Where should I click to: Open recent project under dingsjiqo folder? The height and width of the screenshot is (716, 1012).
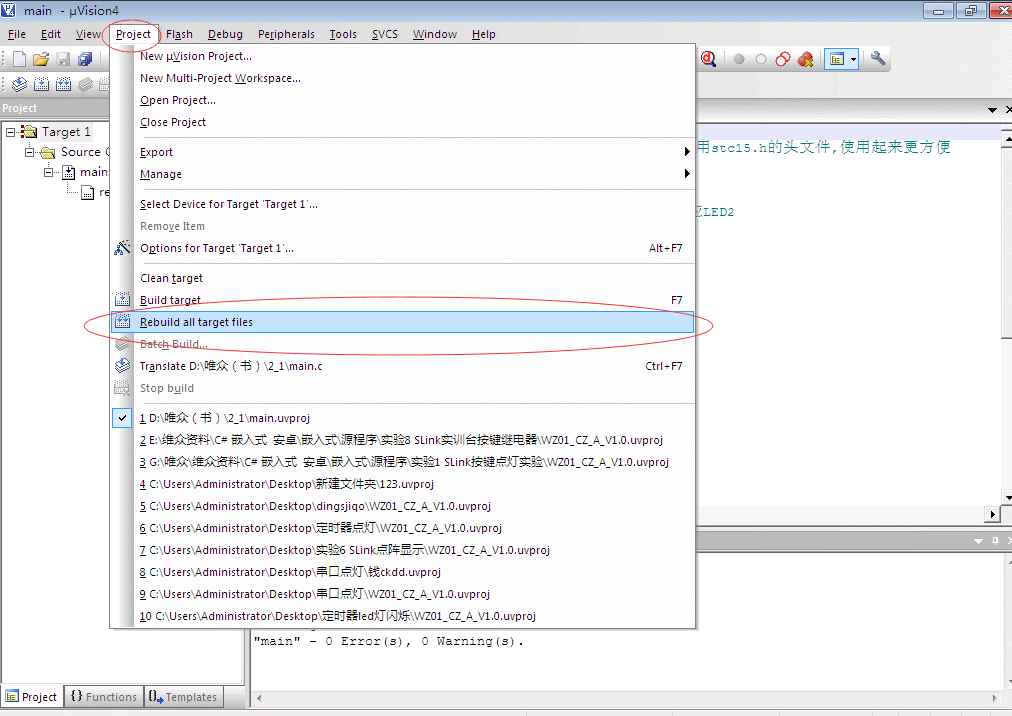(x=403, y=506)
